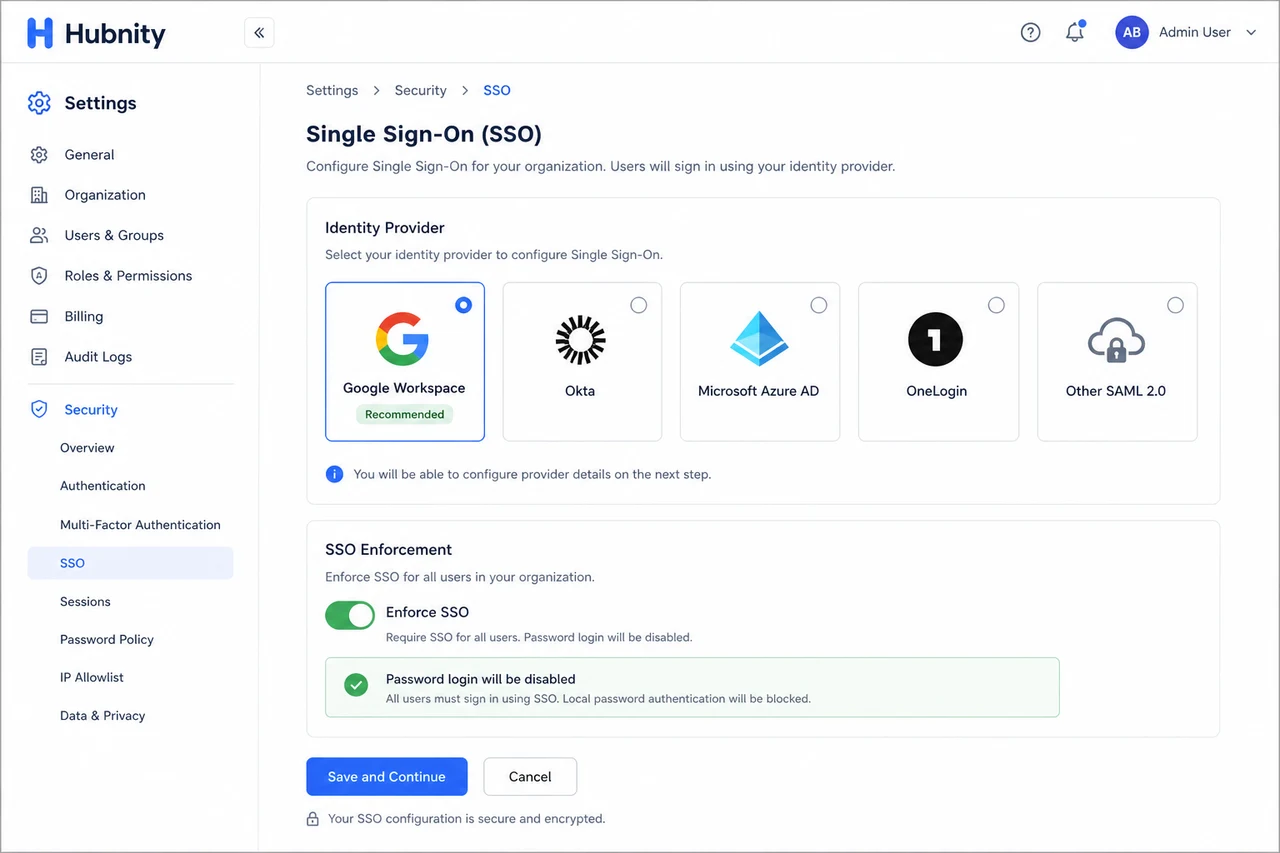Click the Billing card icon
Viewport: 1280px width, 853px height.
[x=39, y=316]
